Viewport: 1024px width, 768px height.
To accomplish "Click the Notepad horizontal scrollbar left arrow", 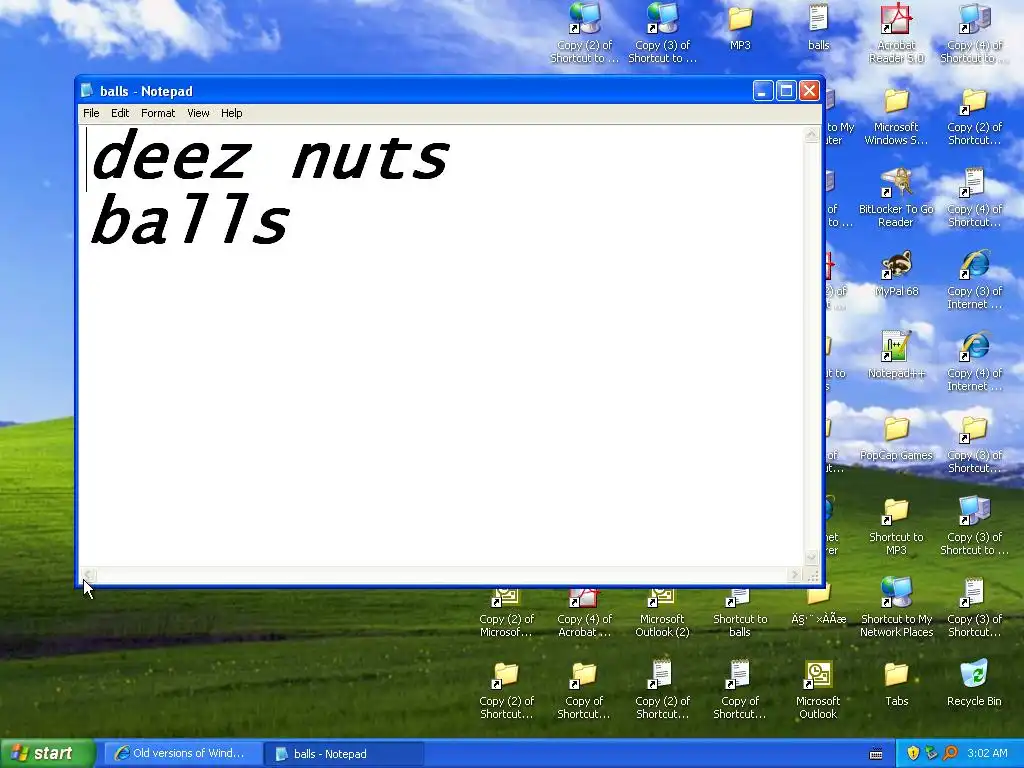I will click(89, 575).
